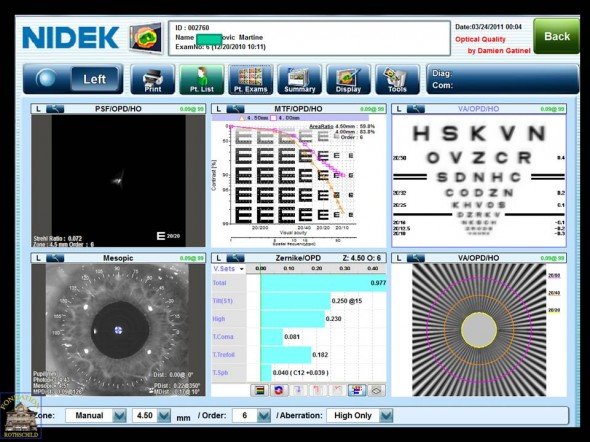
Task: Click the PSF/OPD/HO panel title
Action: (x=118, y=109)
